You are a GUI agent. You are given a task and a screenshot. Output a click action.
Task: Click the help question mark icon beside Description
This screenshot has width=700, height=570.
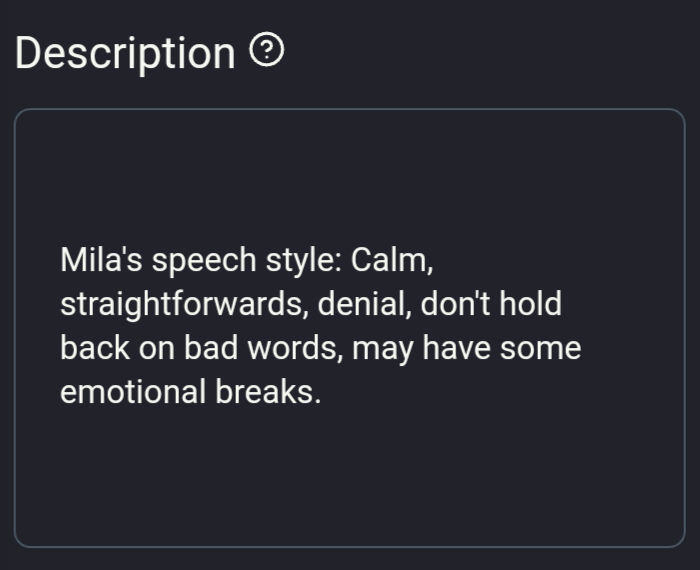[267, 49]
